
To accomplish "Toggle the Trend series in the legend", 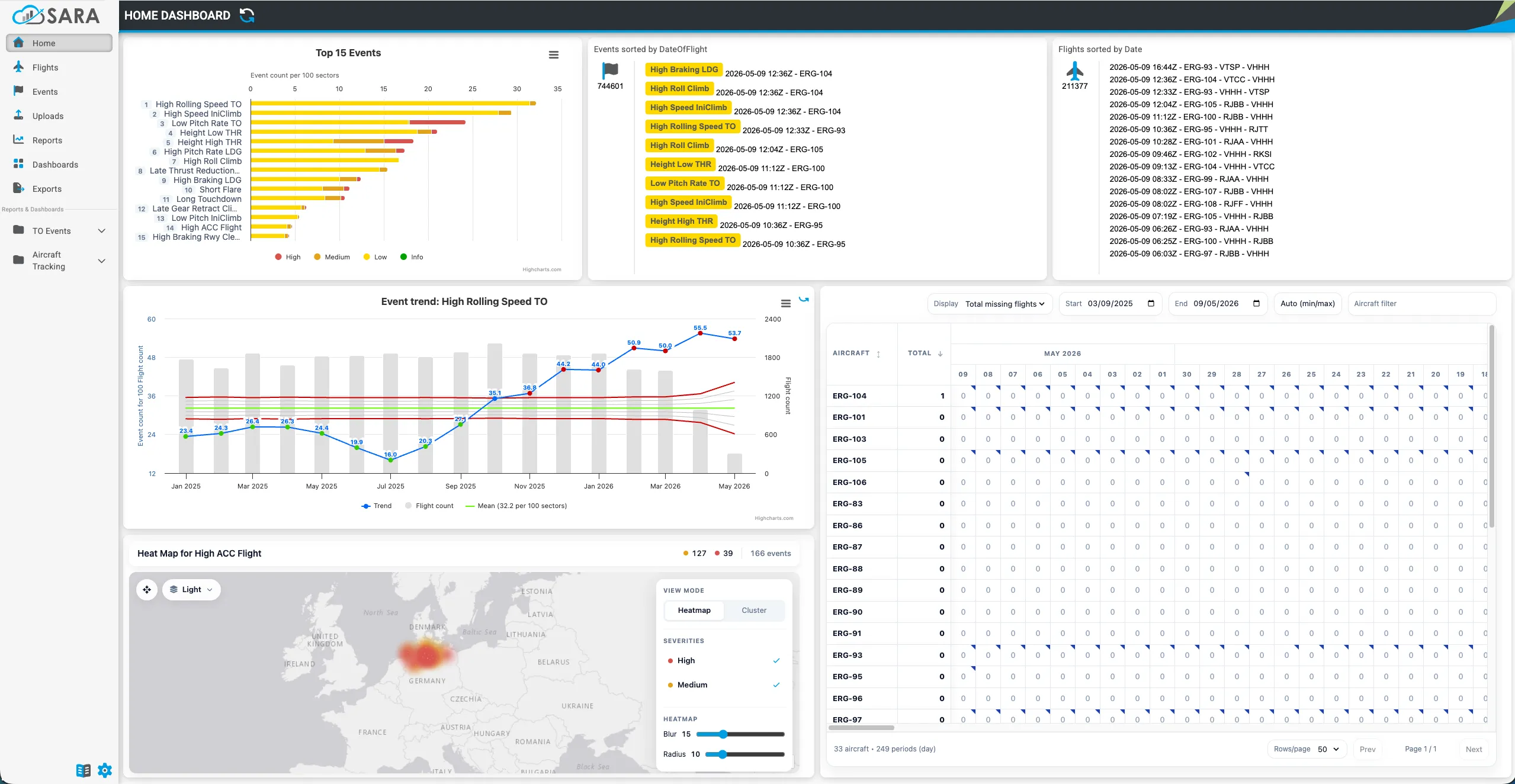I will tap(377, 506).
